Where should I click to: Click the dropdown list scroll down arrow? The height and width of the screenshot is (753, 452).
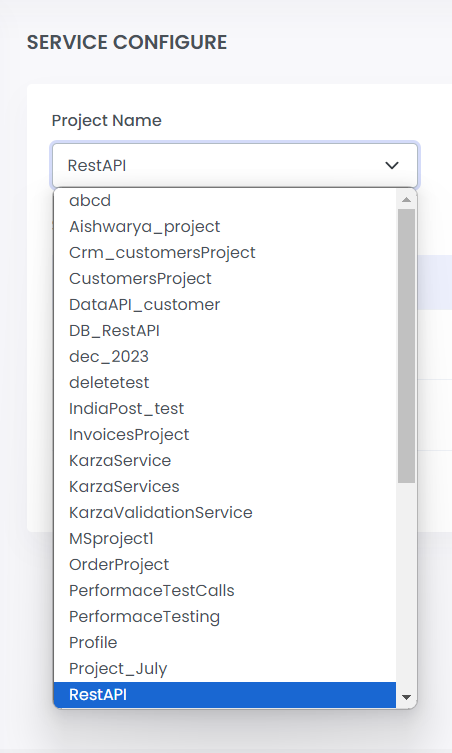(x=406, y=697)
